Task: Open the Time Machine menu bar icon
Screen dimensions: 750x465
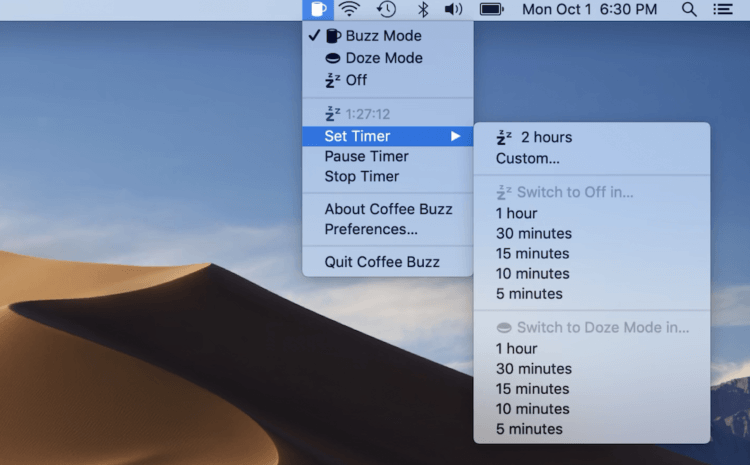Action: pos(386,9)
